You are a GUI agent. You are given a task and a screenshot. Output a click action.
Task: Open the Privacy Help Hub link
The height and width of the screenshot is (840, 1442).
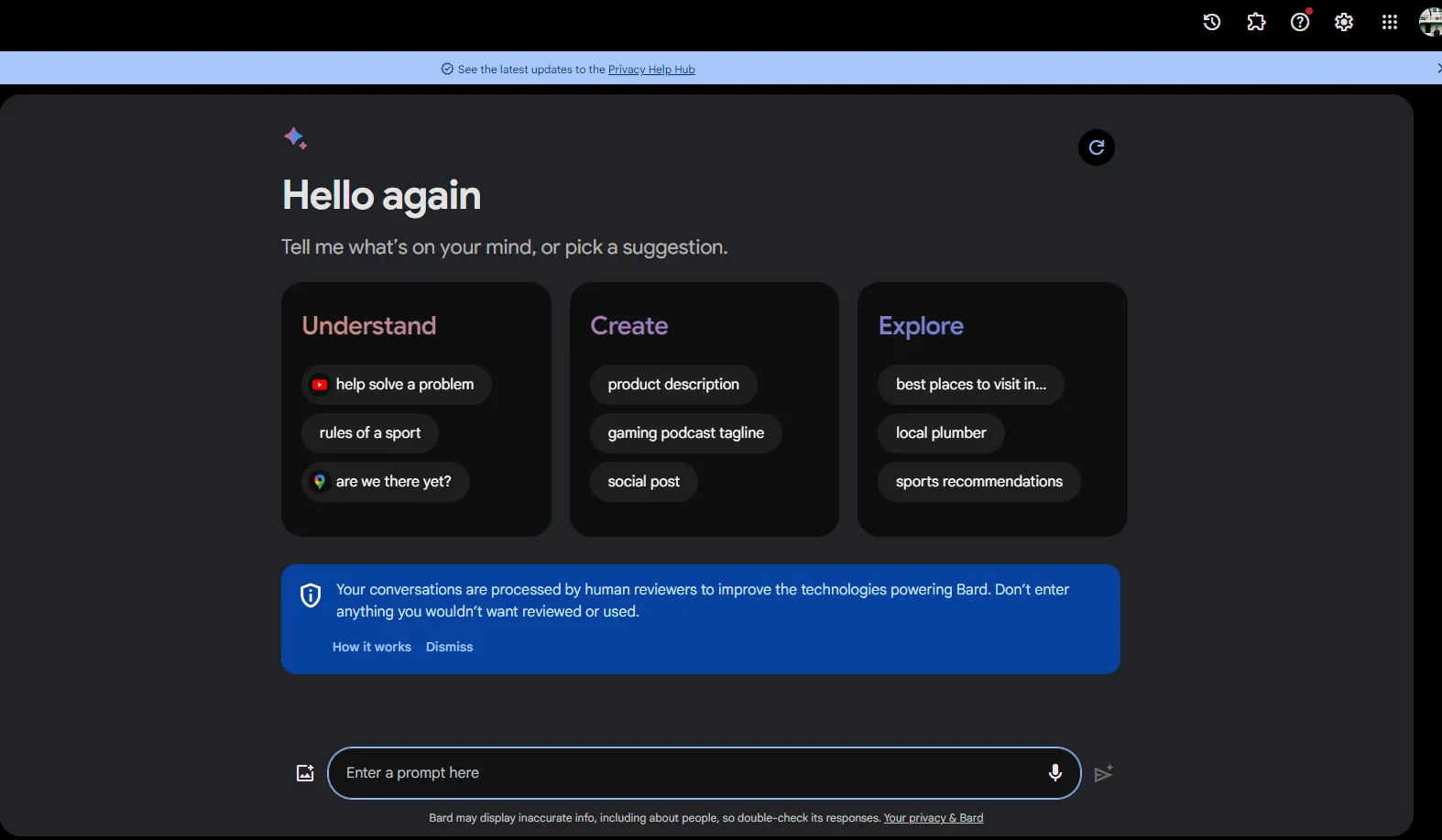(x=651, y=70)
